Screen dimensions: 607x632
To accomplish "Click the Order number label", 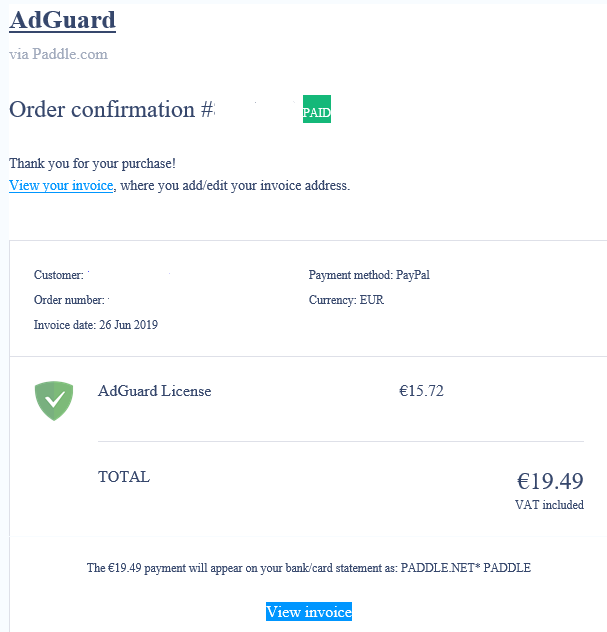I will pos(69,300).
